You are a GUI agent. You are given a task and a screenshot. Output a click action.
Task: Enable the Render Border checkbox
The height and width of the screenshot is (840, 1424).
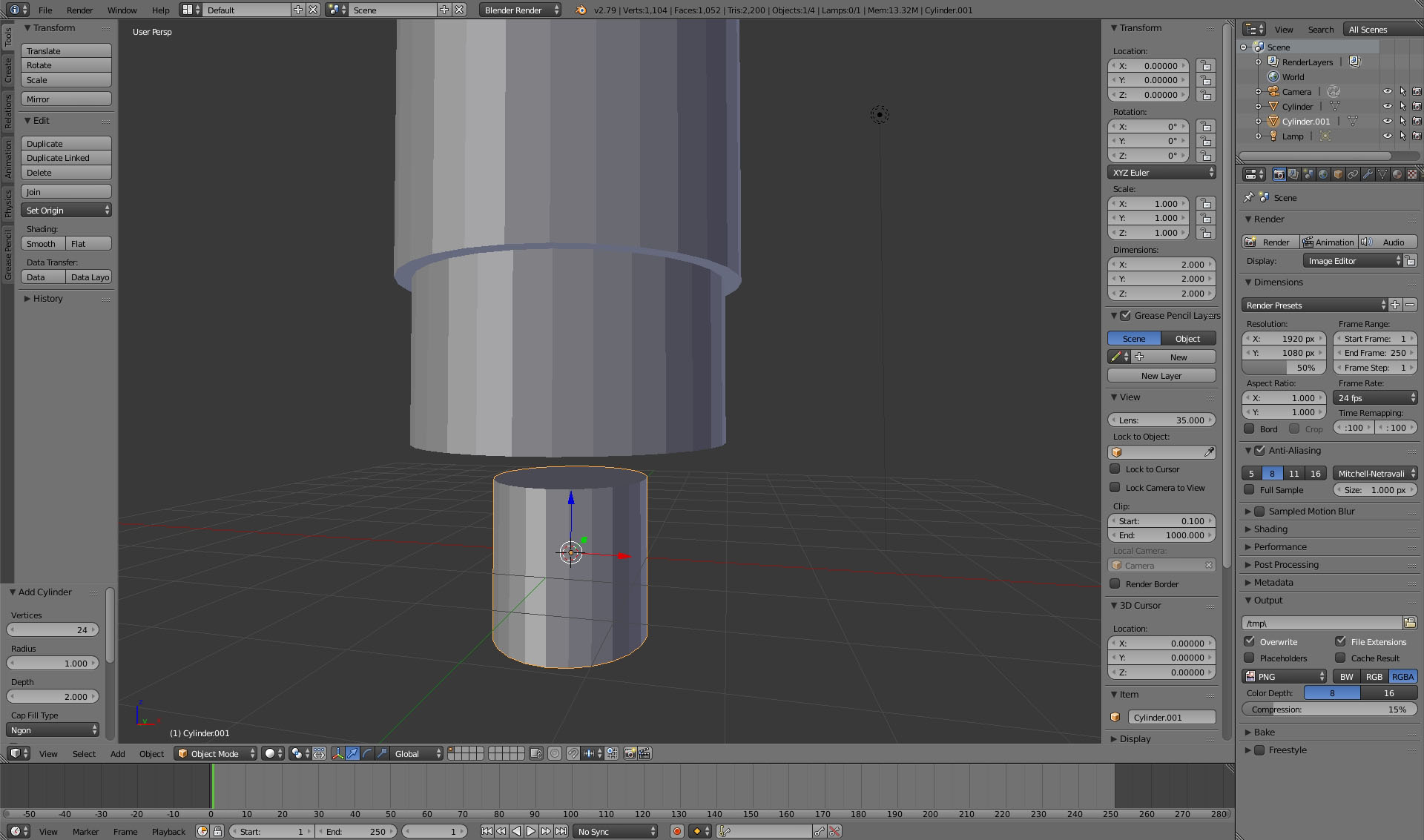point(1115,584)
